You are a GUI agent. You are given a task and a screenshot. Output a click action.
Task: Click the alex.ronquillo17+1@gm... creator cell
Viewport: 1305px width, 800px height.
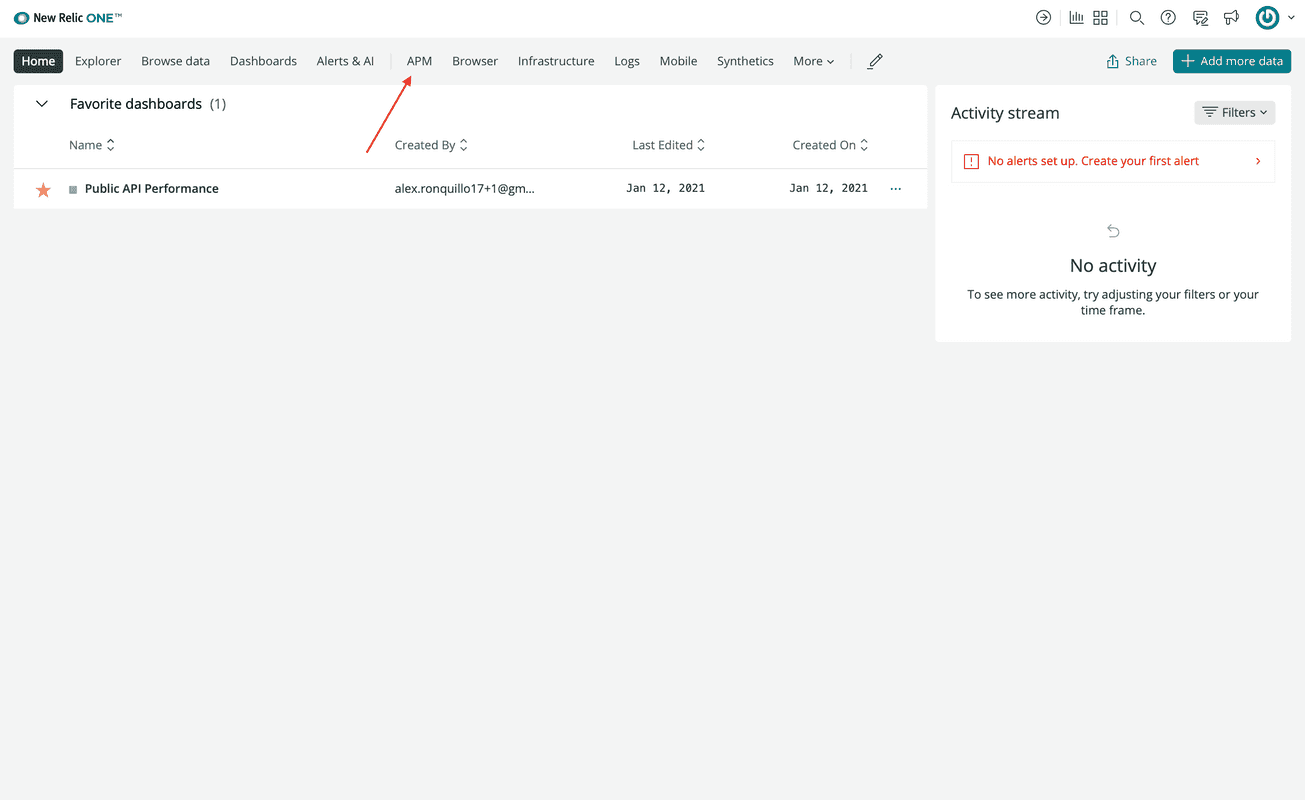pyautogui.click(x=465, y=189)
